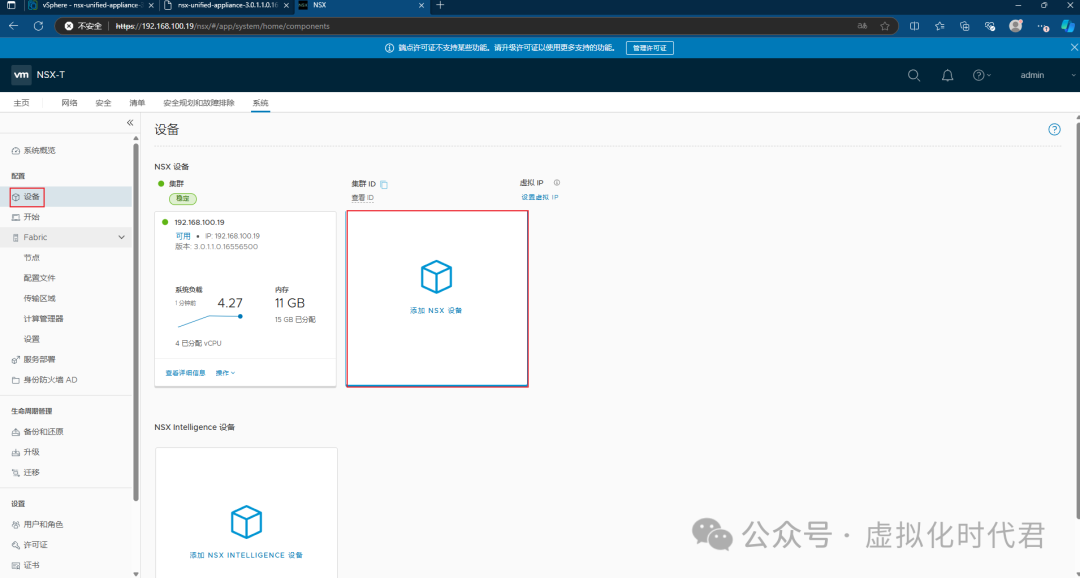Click the 查看 ID link
This screenshot has width=1080, height=578.
click(362, 198)
